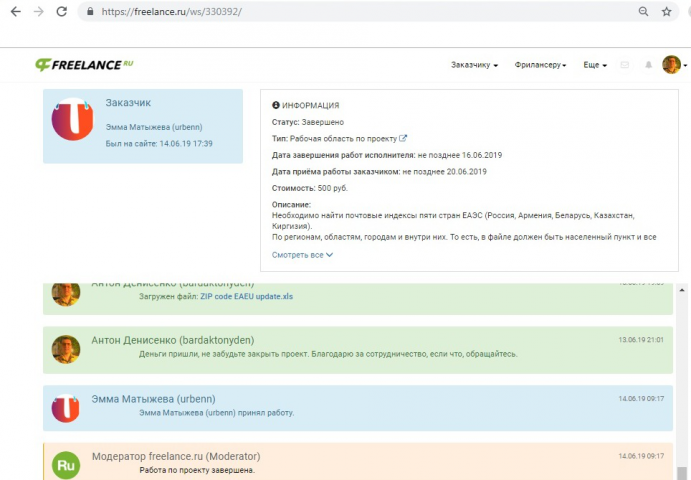Click the green Ru moderator avatar
Viewport: 691px width, 480px height.
[66, 465]
